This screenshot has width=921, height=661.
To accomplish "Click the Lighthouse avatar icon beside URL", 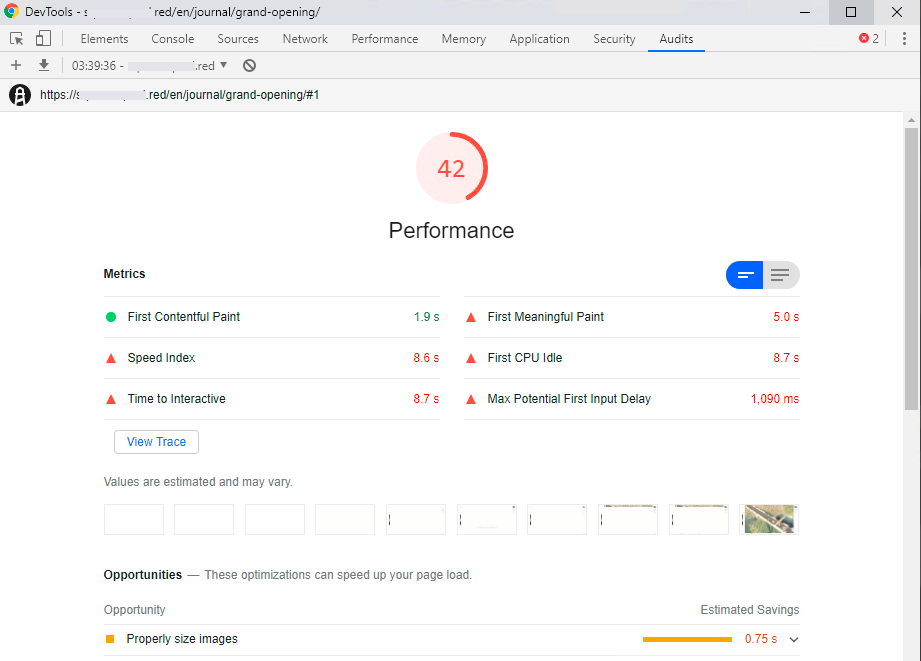I will [20, 95].
